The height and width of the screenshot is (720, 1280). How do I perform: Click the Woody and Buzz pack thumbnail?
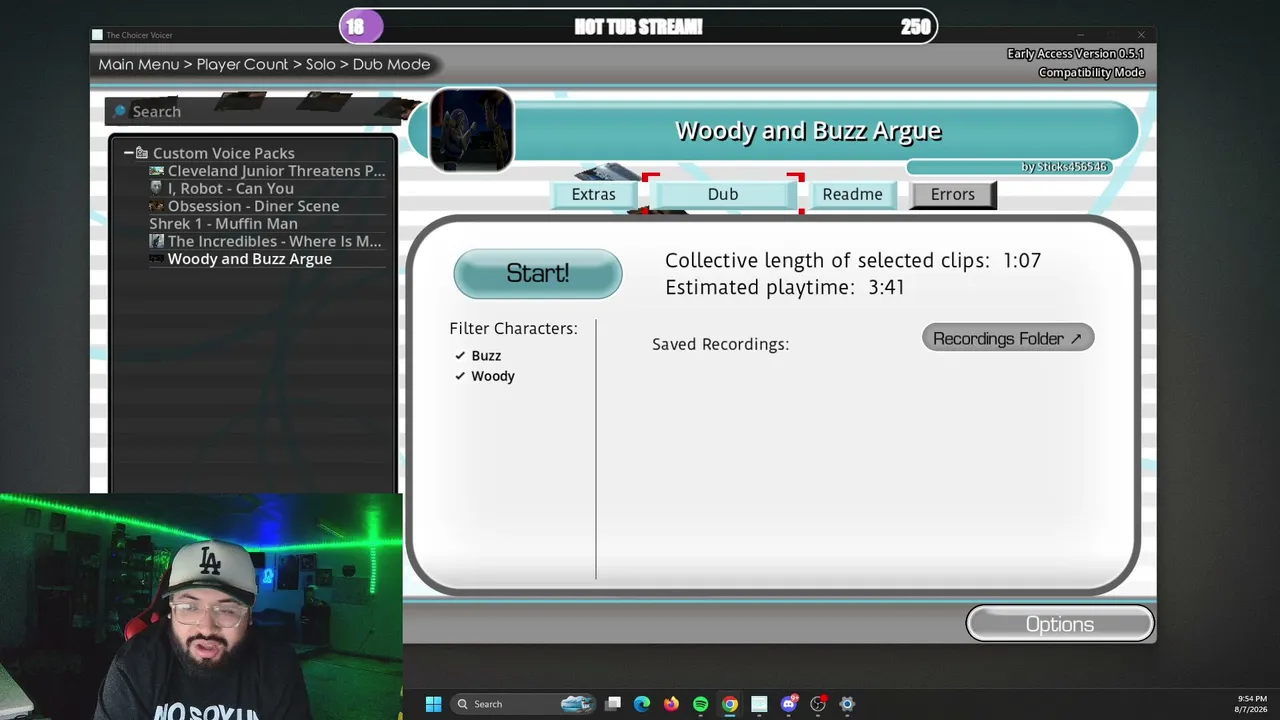point(471,131)
